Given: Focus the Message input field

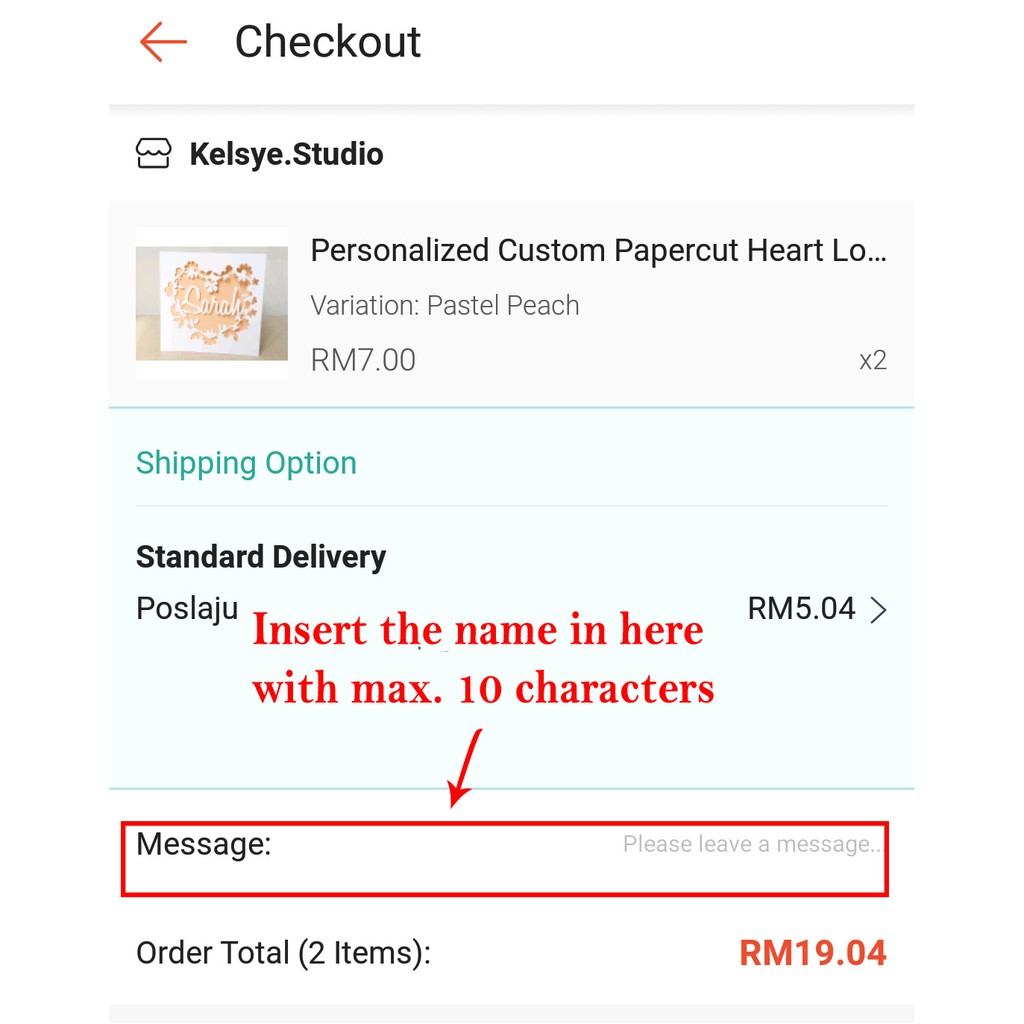Looking at the screenshot, I should point(505,859).
